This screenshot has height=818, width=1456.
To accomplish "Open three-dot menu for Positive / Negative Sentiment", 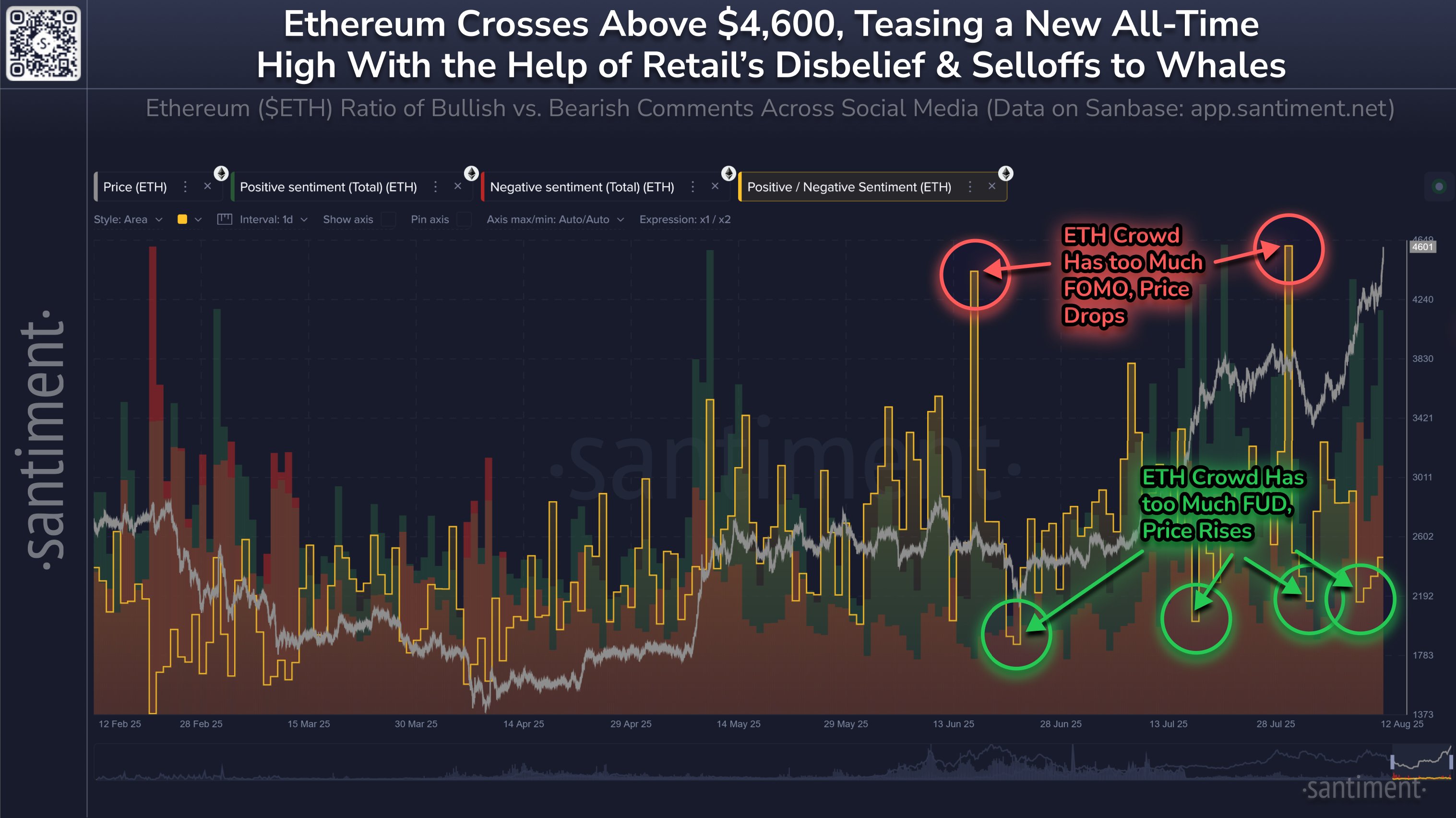I will coord(970,187).
